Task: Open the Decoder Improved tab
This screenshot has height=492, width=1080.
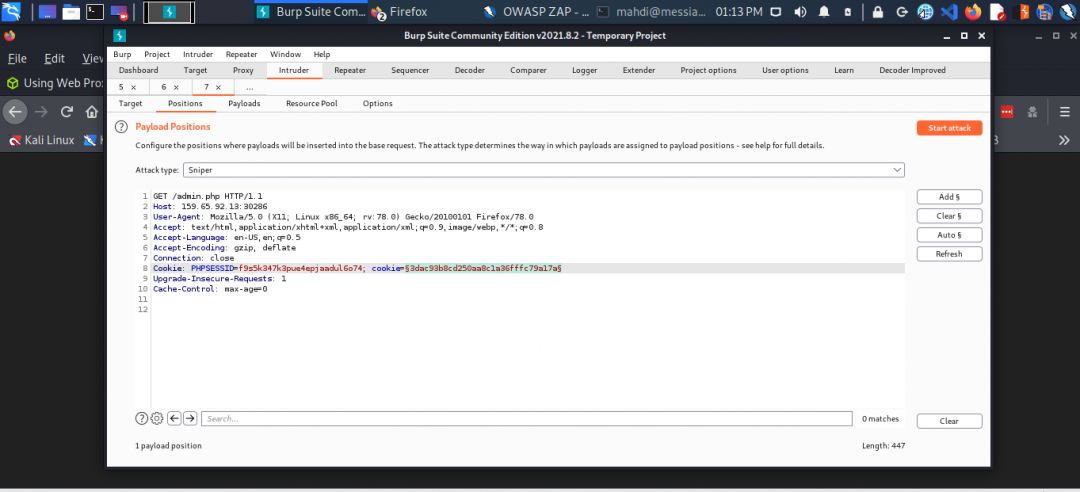Action: 913,70
